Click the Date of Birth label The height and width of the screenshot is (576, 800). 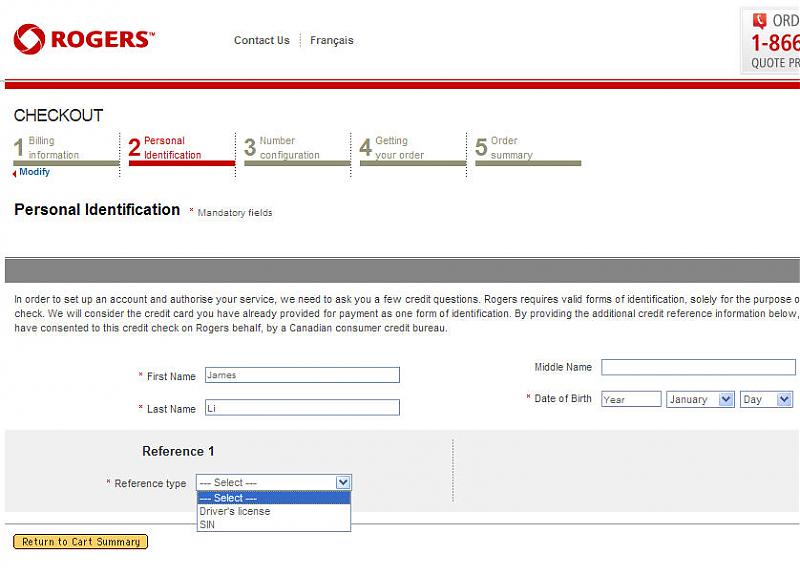(563, 398)
